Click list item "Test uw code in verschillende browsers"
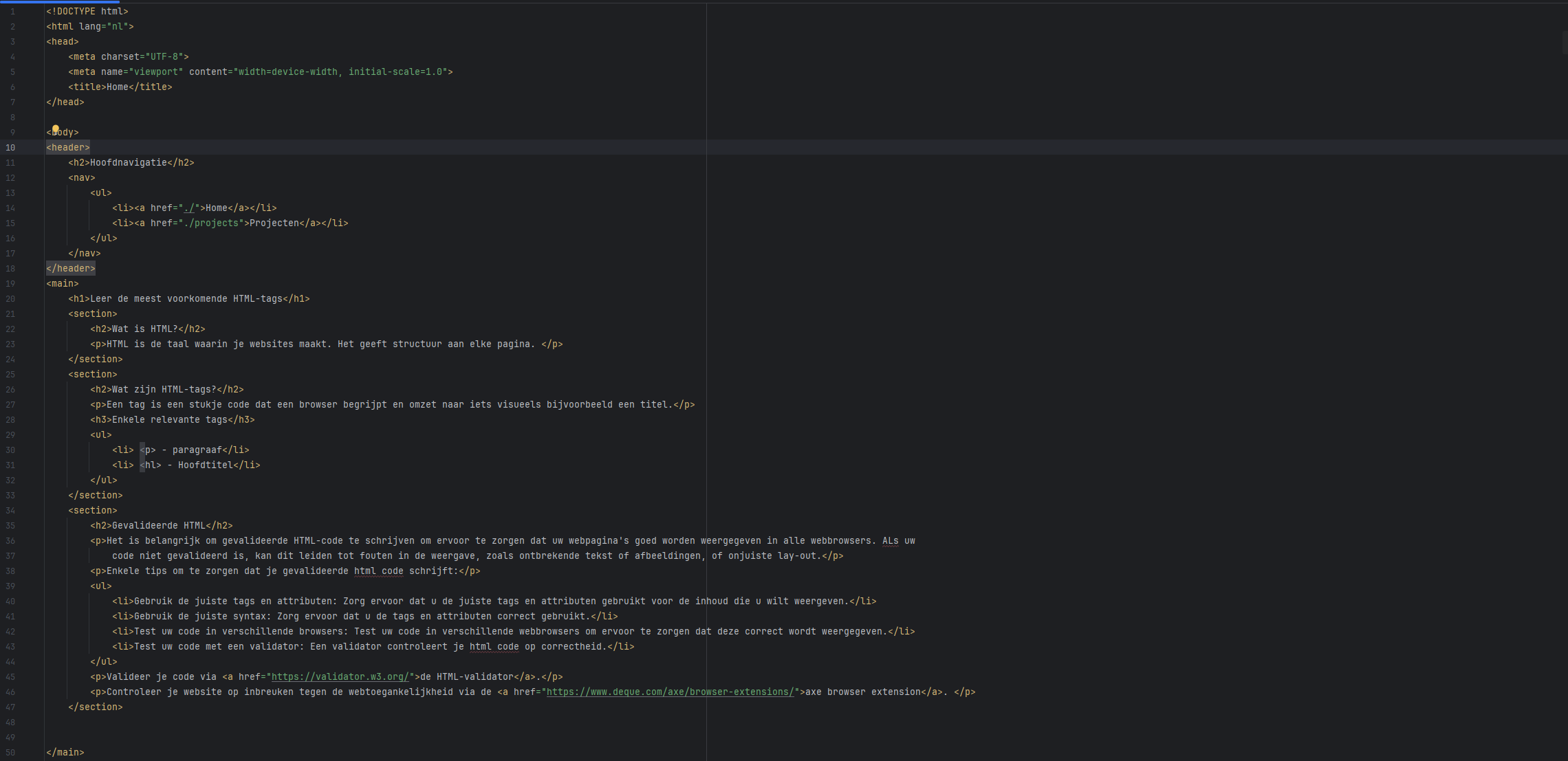Viewport: 1568px width, 761px height. (x=514, y=632)
